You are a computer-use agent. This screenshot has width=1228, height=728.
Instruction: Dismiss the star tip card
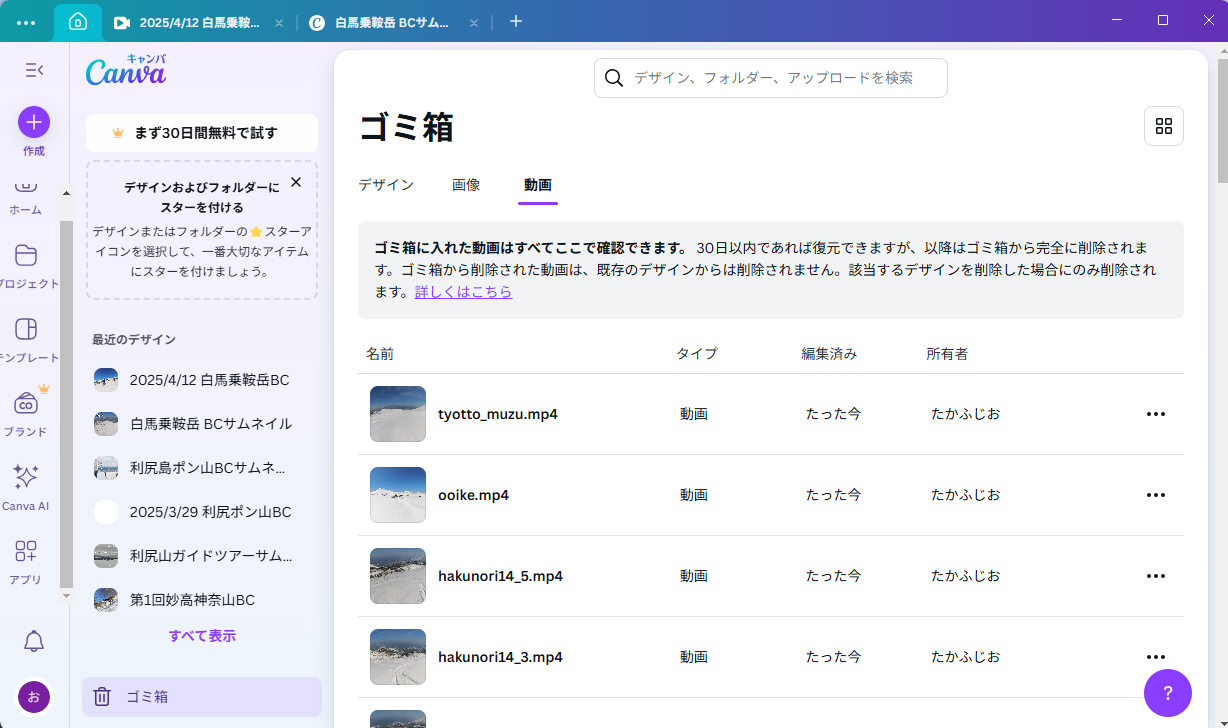(295, 182)
